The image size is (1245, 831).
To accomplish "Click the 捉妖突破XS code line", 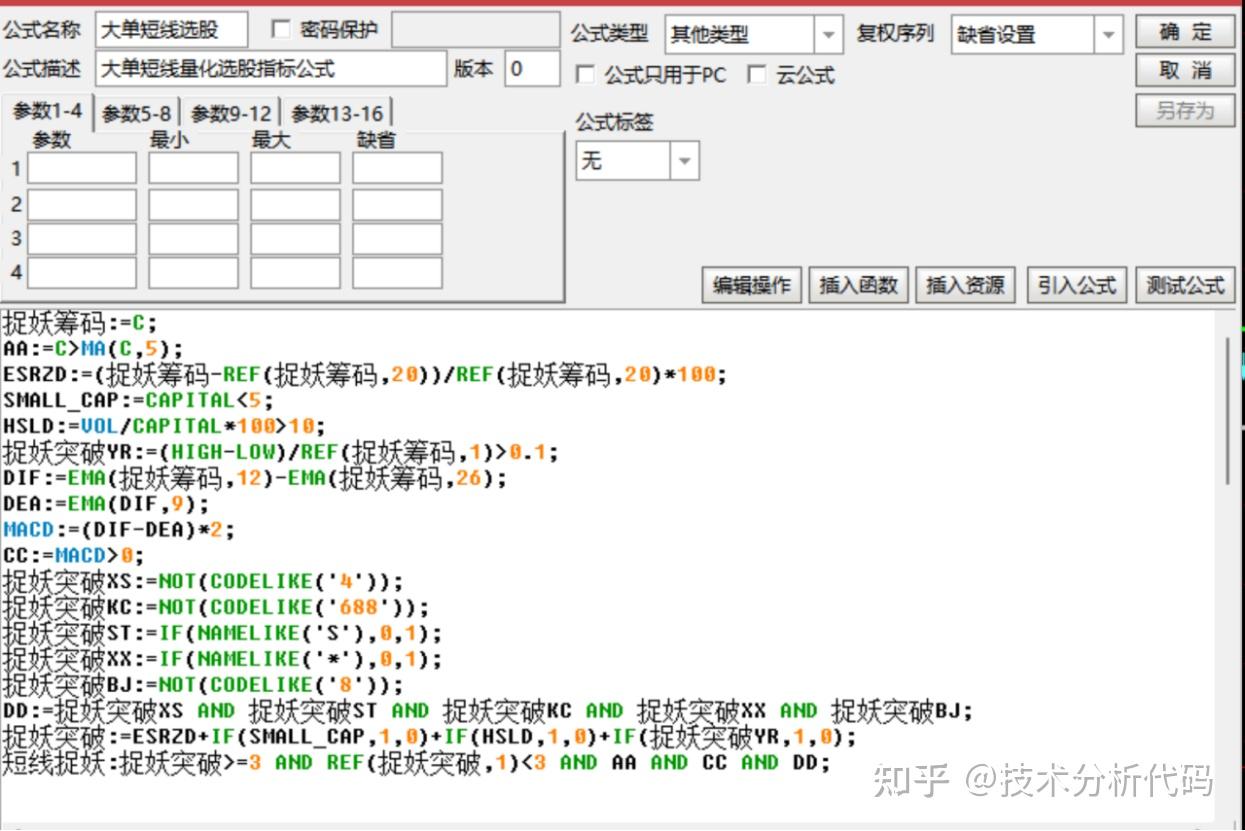I will [203, 581].
